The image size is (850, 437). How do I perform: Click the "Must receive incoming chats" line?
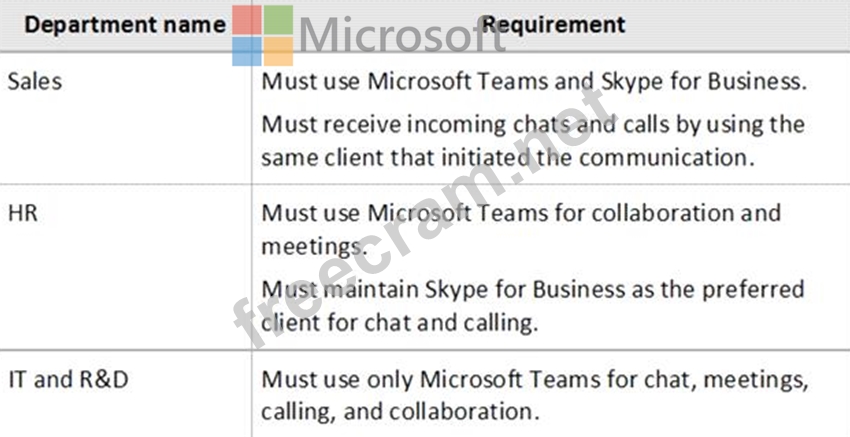tap(533, 125)
